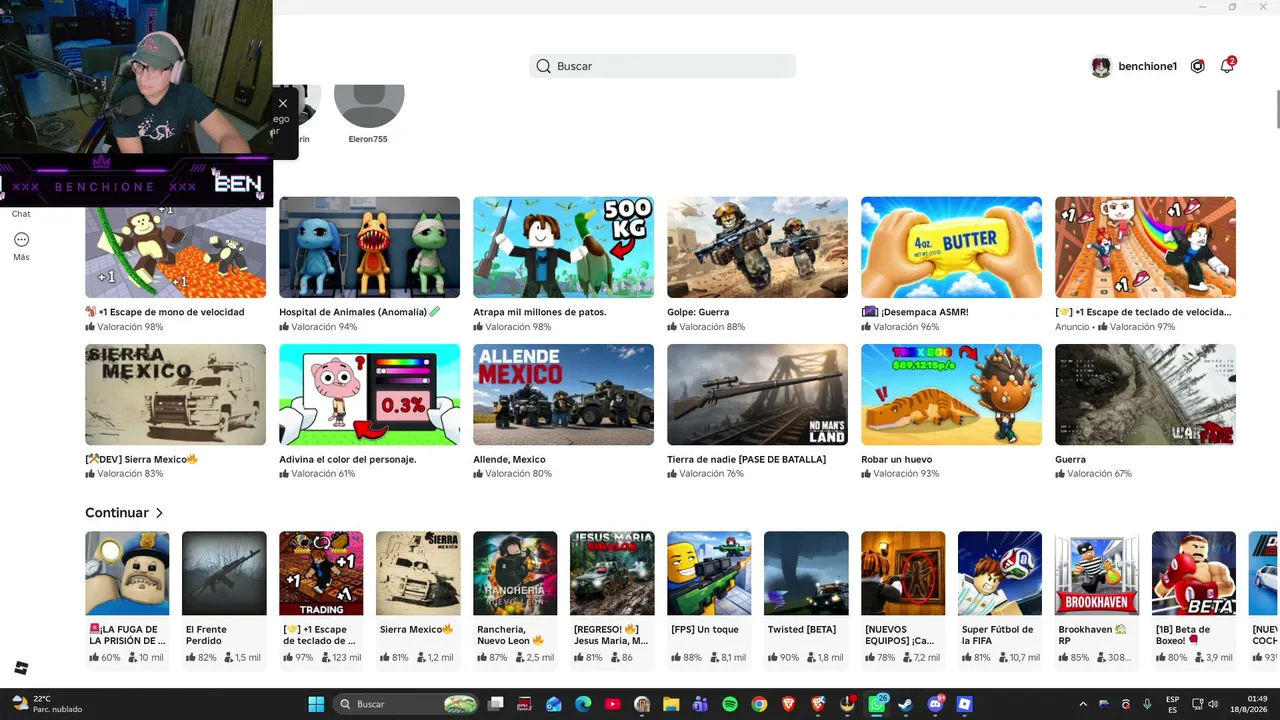The width and height of the screenshot is (1280, 720).
Task: Click the Roblox page vertical scrollbar
Action: tap(1277, 110)
